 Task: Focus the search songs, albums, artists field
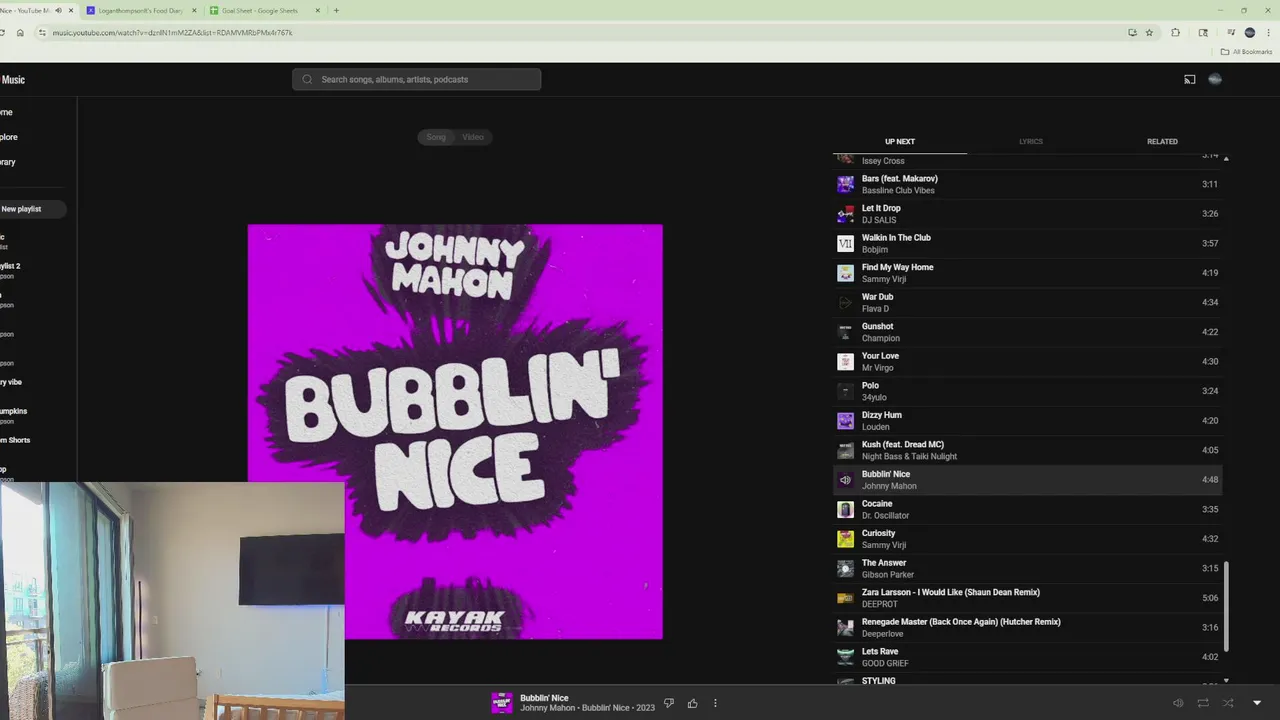417,79
